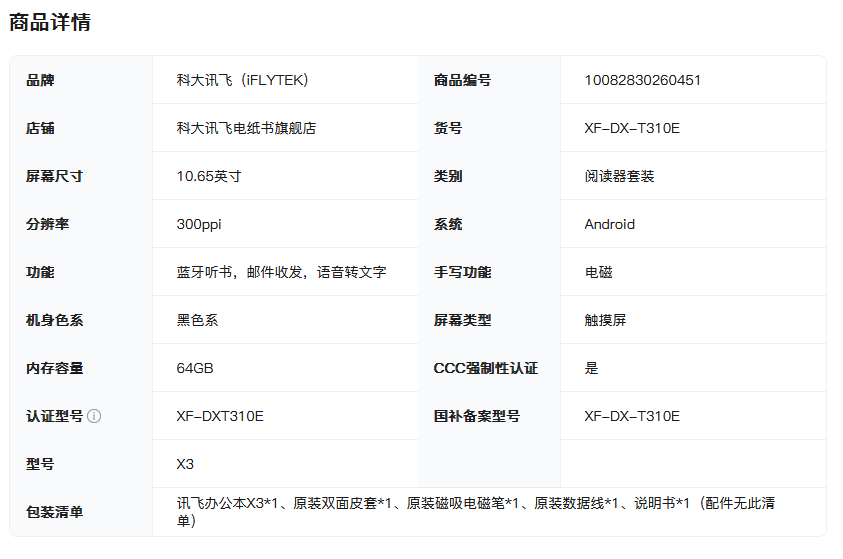843x559 pixels.
Task: Click the 类别 label
Action: 448,176
